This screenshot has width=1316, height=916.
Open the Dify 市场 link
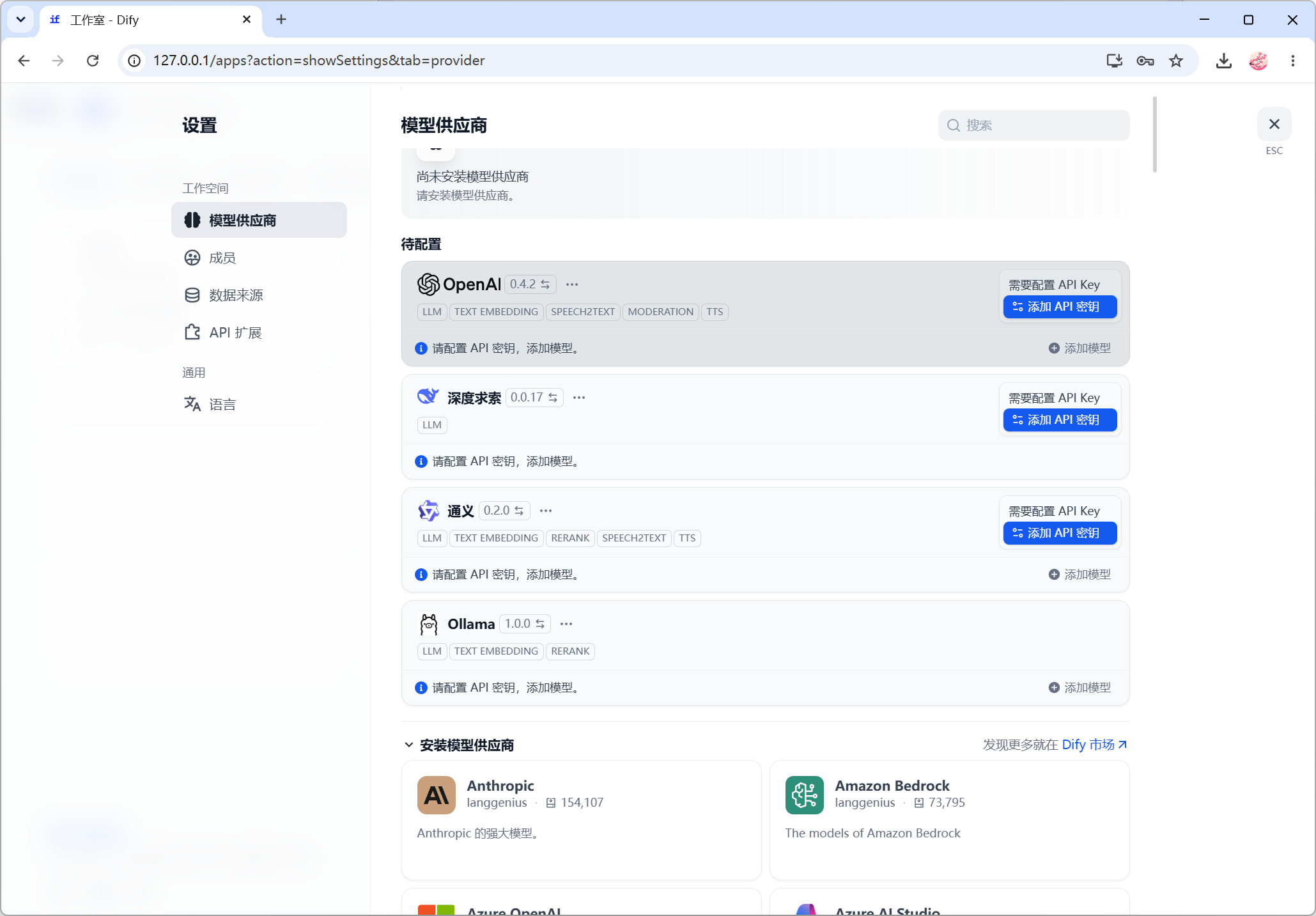click(x=1094, y=745)
